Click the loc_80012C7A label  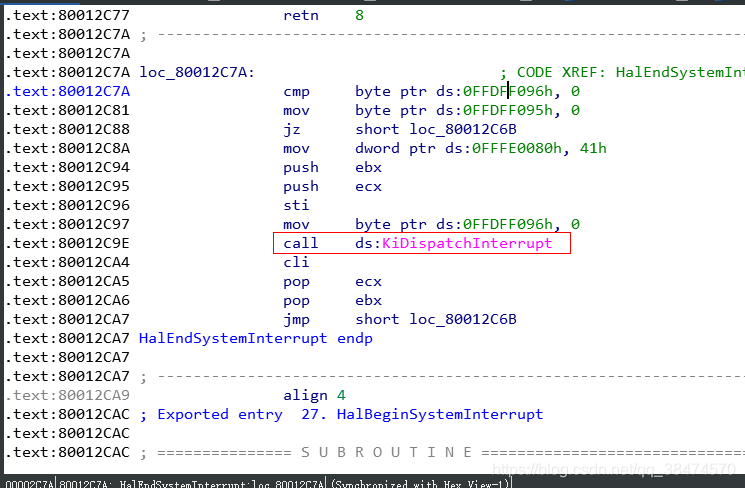click(x=197, y=72)
